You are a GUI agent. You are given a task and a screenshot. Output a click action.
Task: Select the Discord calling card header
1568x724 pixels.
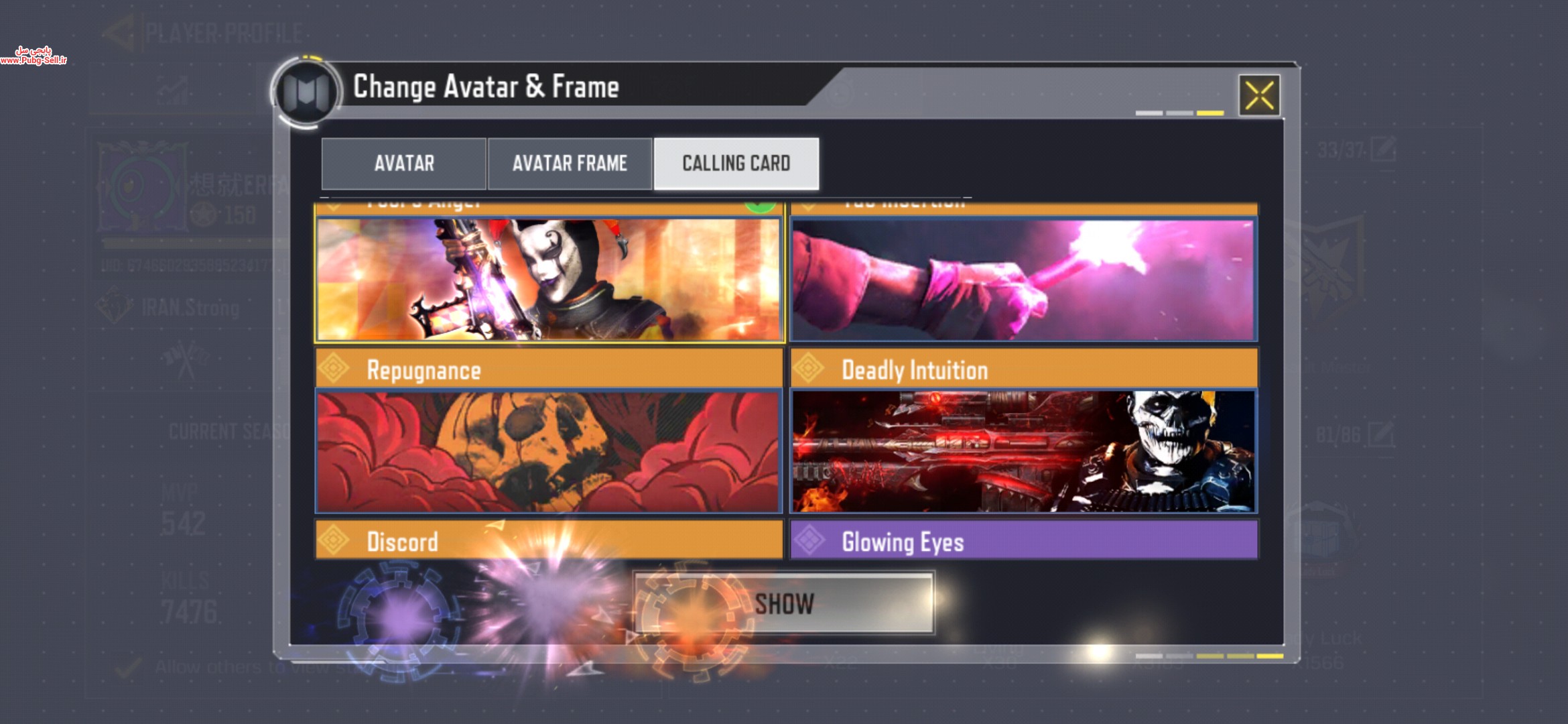(x=549, y=540)
